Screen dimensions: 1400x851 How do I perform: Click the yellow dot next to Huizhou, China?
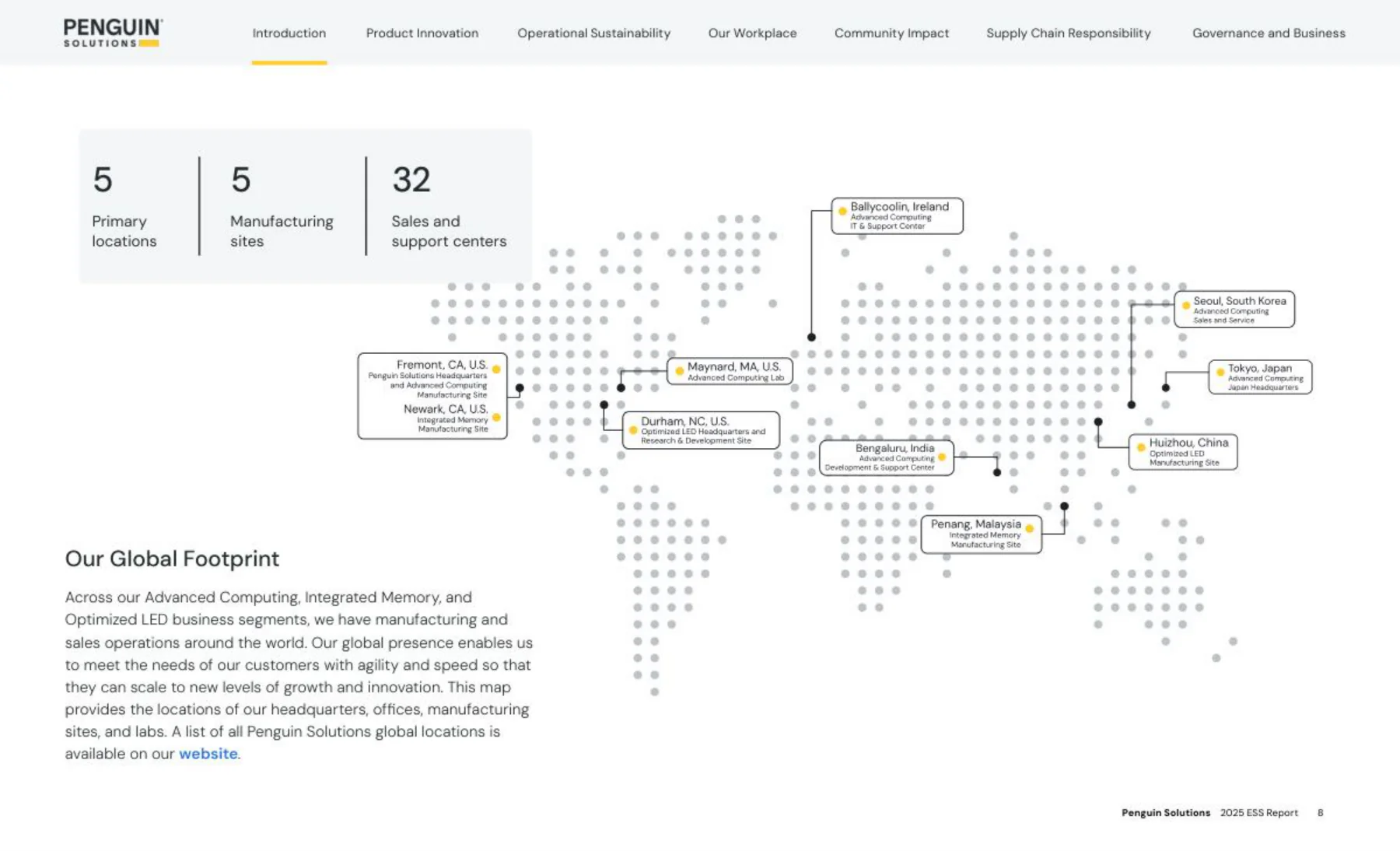pyautogui.click(x=1141, y=447)
